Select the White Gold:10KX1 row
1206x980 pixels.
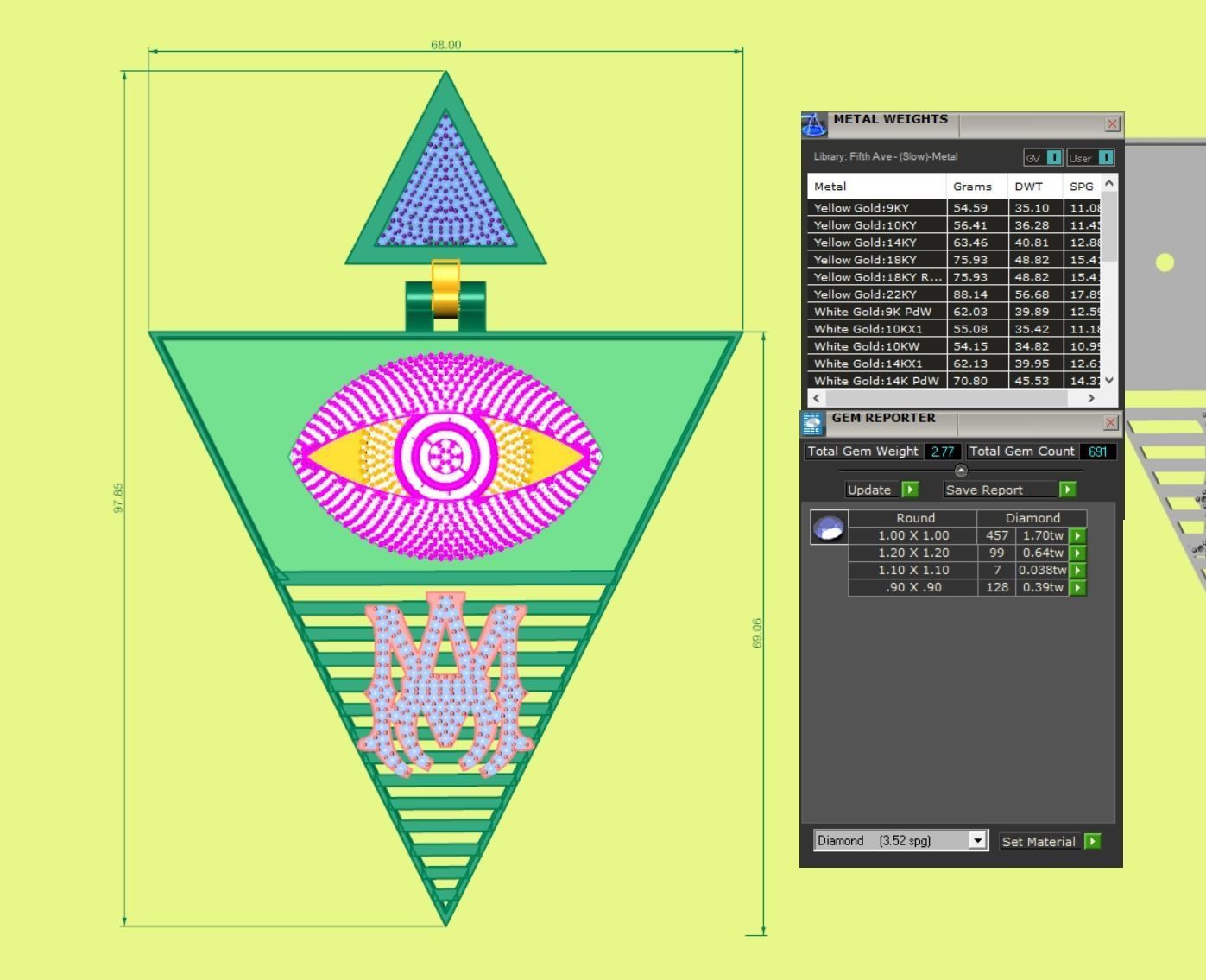pos(954,329)
